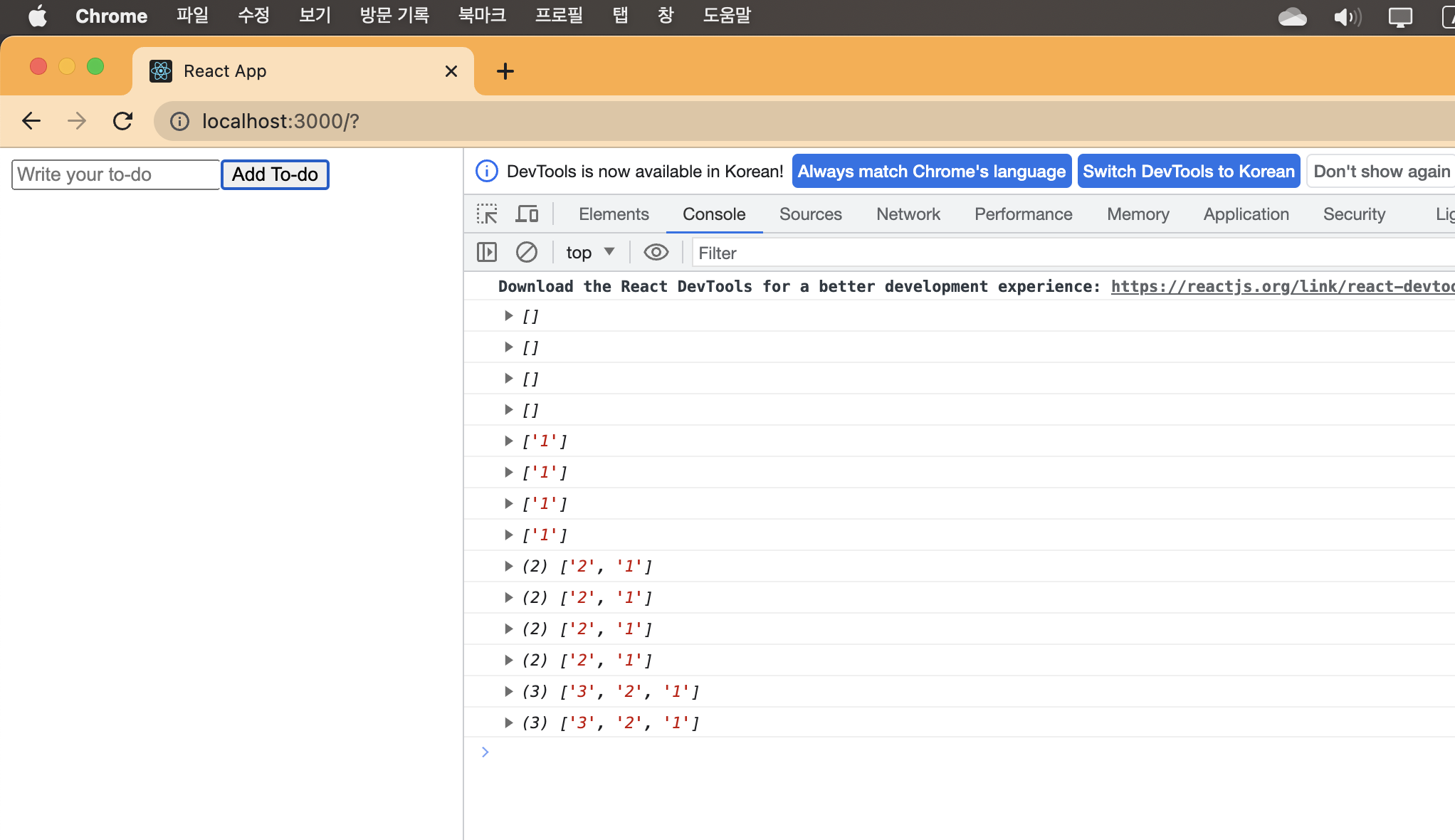Click the browser back arrow
Screen dimensions: 1455x840
[31, 121]
